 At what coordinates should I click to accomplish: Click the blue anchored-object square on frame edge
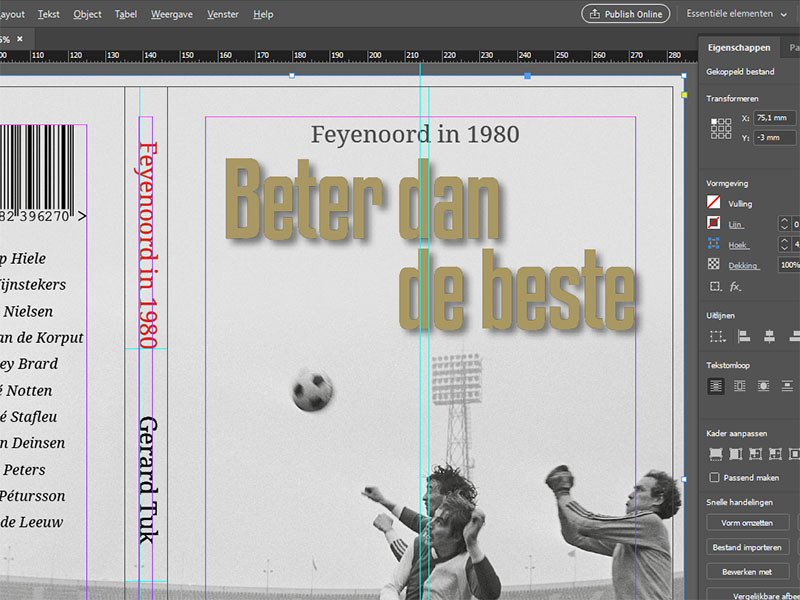(x=528, y=76)
